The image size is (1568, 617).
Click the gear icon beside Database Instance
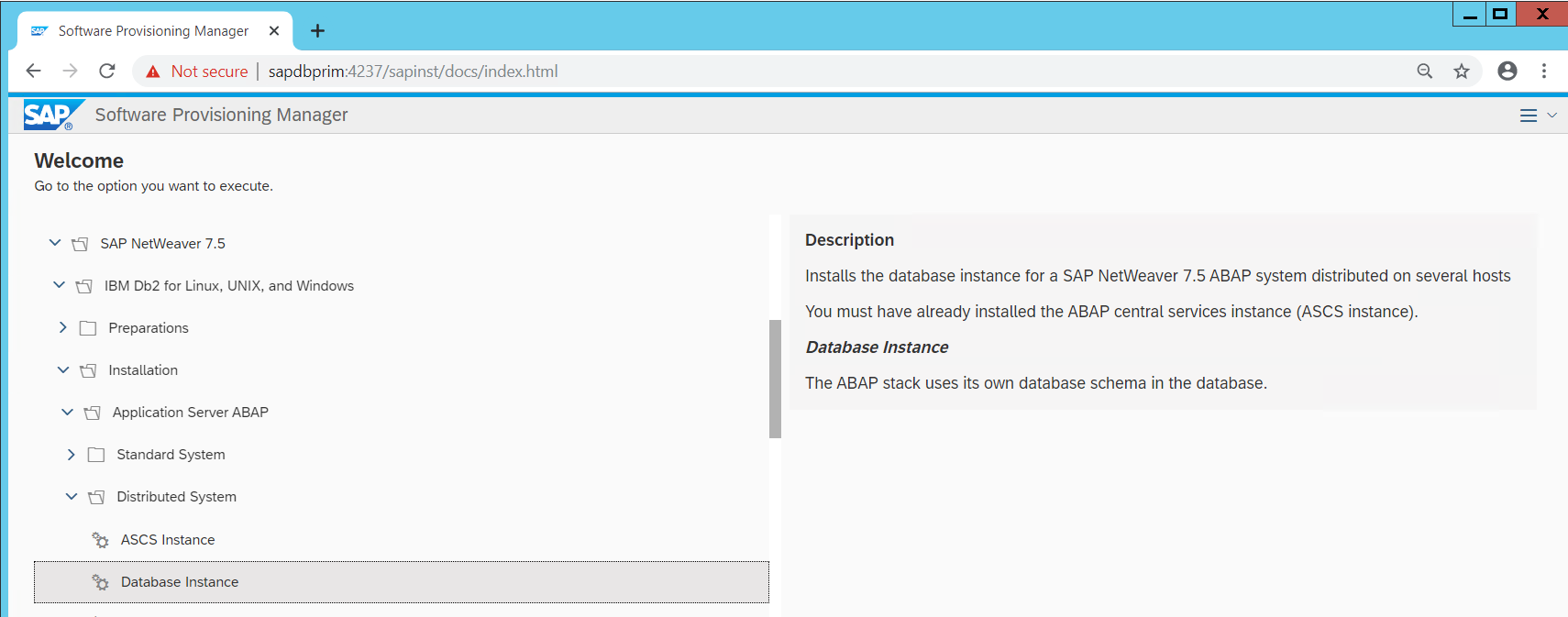(100, 582)
